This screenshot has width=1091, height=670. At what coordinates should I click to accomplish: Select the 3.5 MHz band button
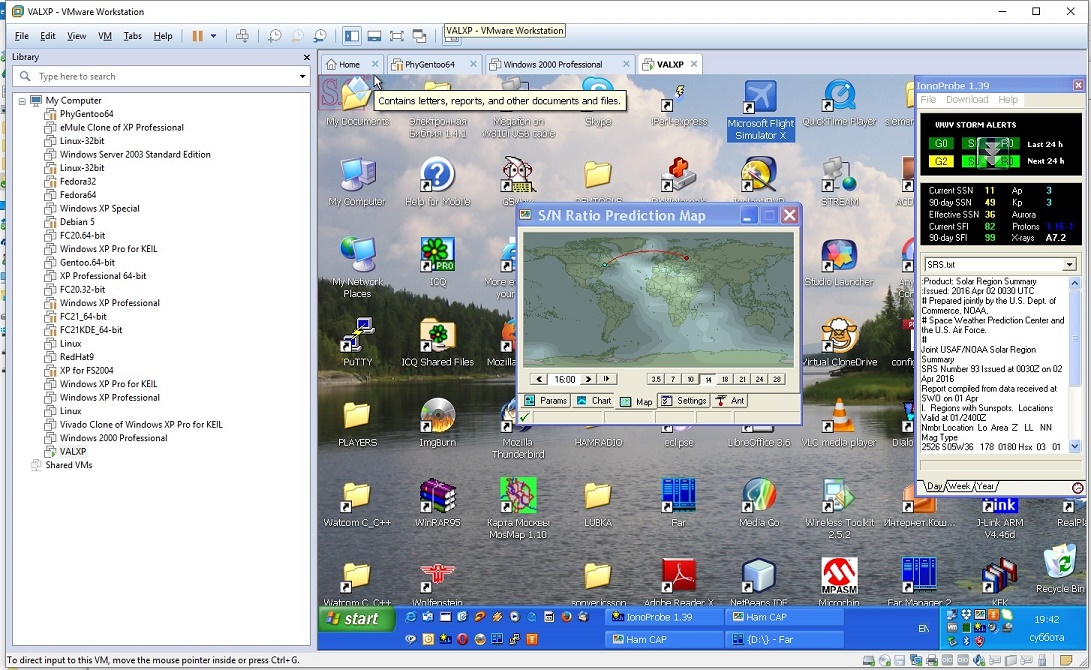655,379
